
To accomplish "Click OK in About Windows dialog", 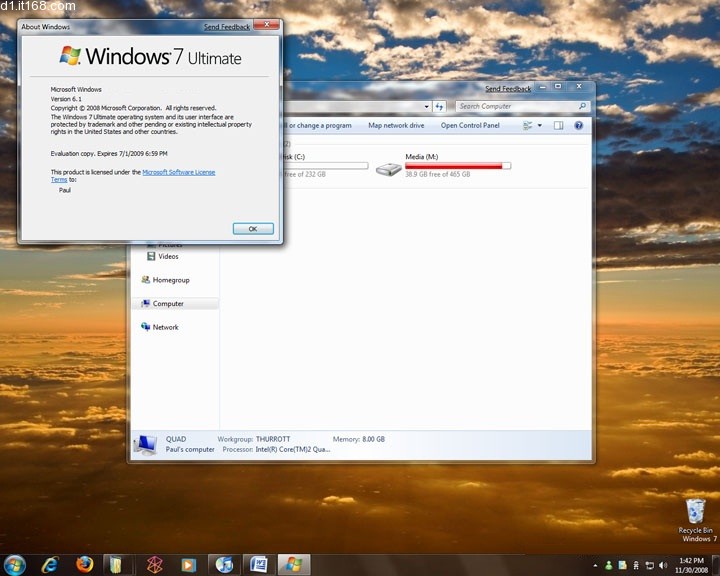I will [x=253, y=229].
